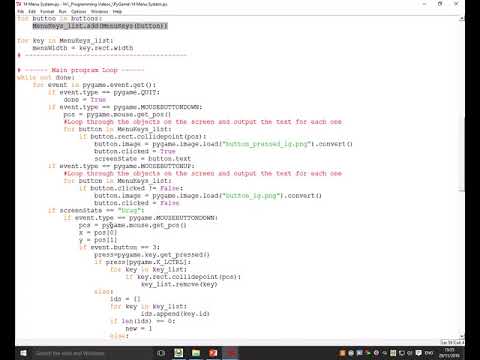
Task: Click the IDLE icon in the title bar
Action: 19,4
